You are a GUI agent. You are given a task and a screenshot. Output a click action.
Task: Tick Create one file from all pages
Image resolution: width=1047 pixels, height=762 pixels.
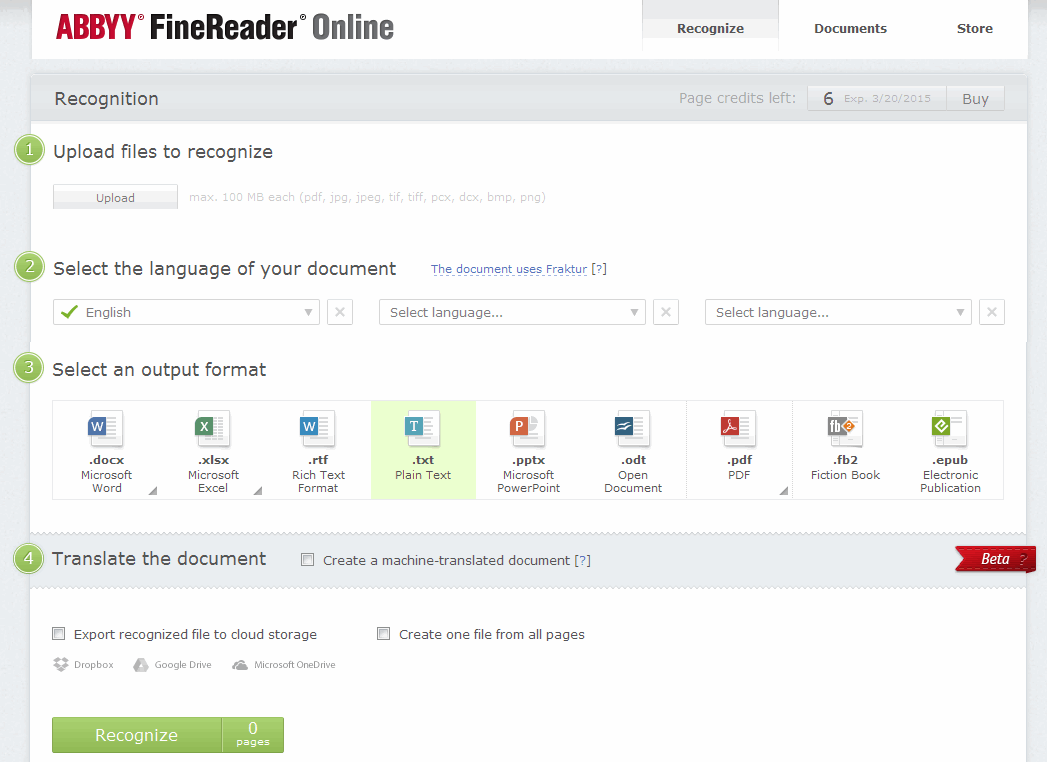tap(383, 633)
